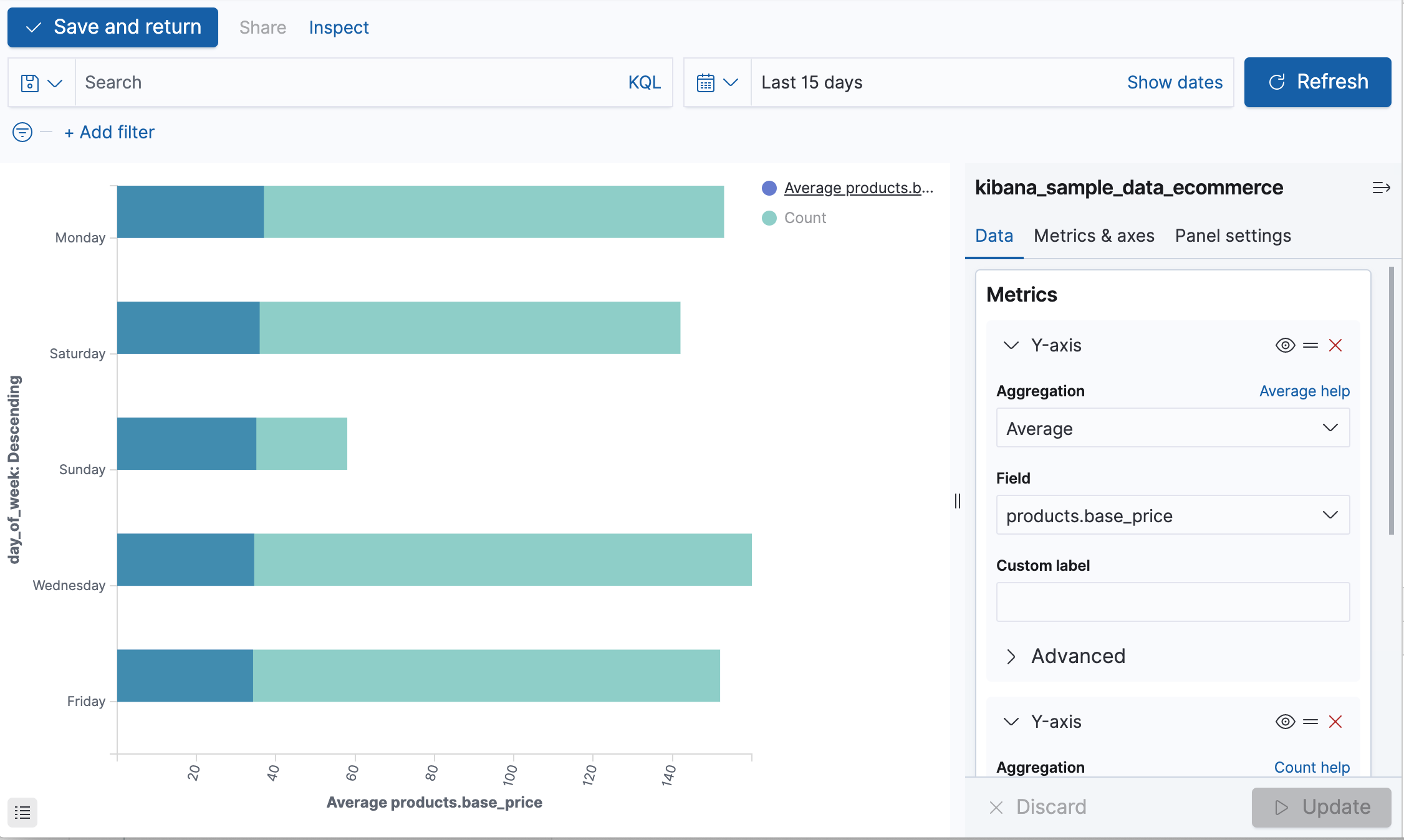Collapse the editor sidebar with arrow icon
The height and width of the screenshot is (840, 1404).
click(x=1381, y=188)
